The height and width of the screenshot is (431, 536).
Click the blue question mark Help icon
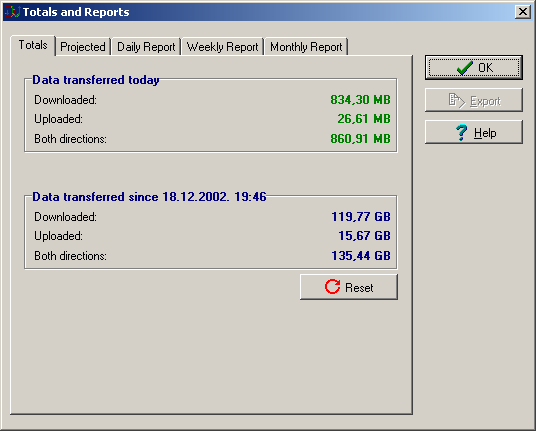(x=461, y=132)
